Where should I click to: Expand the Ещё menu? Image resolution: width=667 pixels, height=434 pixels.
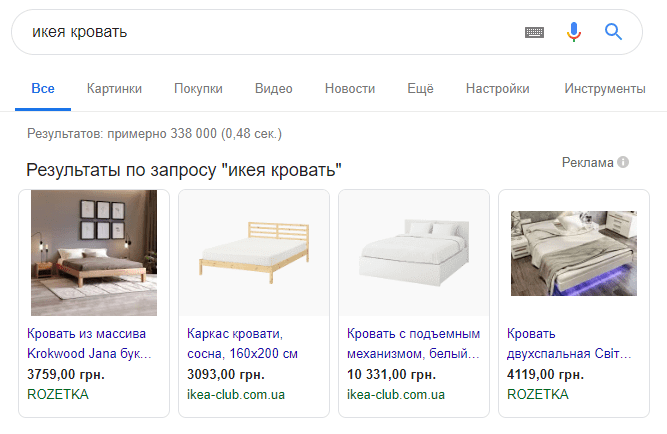point(420,89)
